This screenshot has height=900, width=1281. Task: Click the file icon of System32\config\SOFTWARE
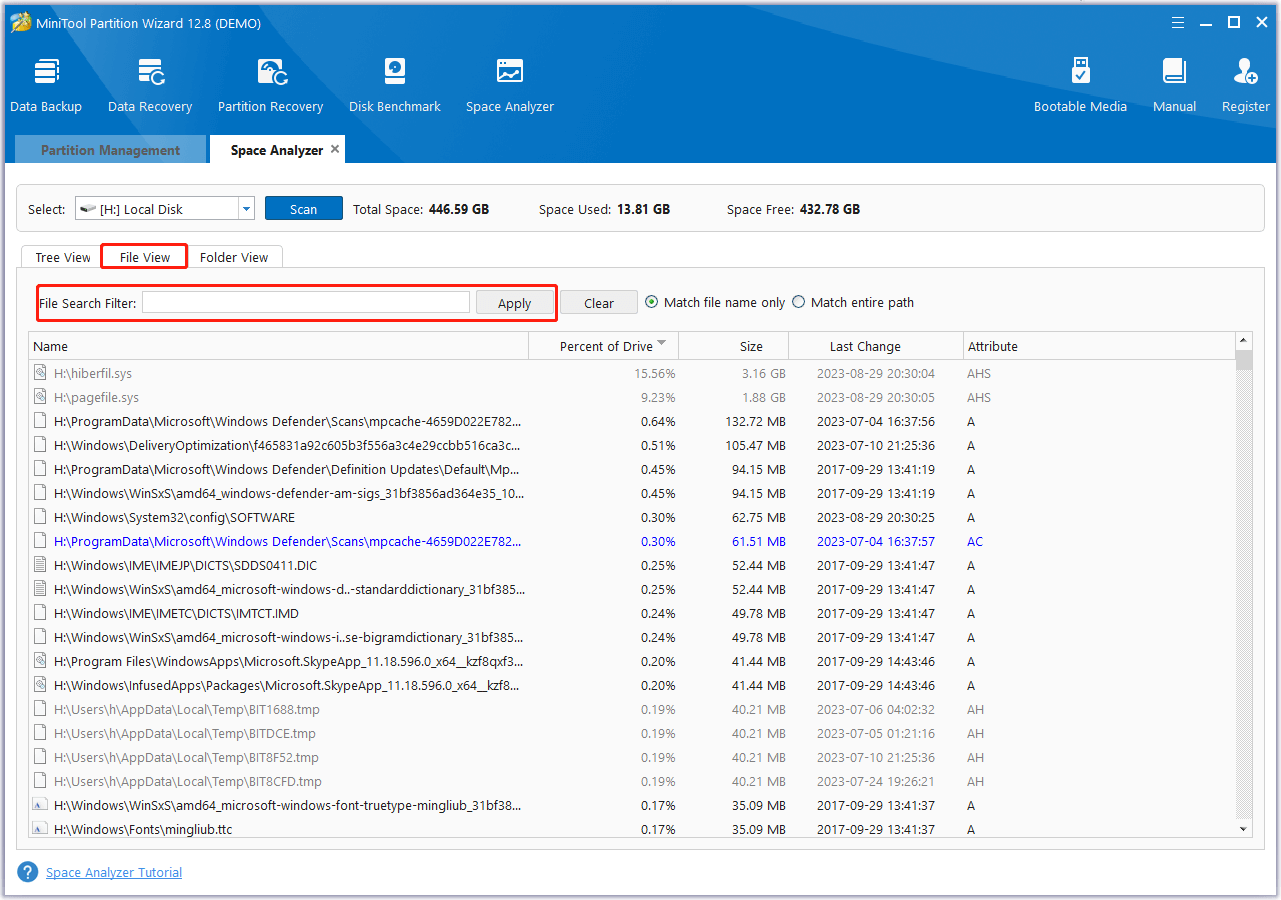[x=40, y=517]
